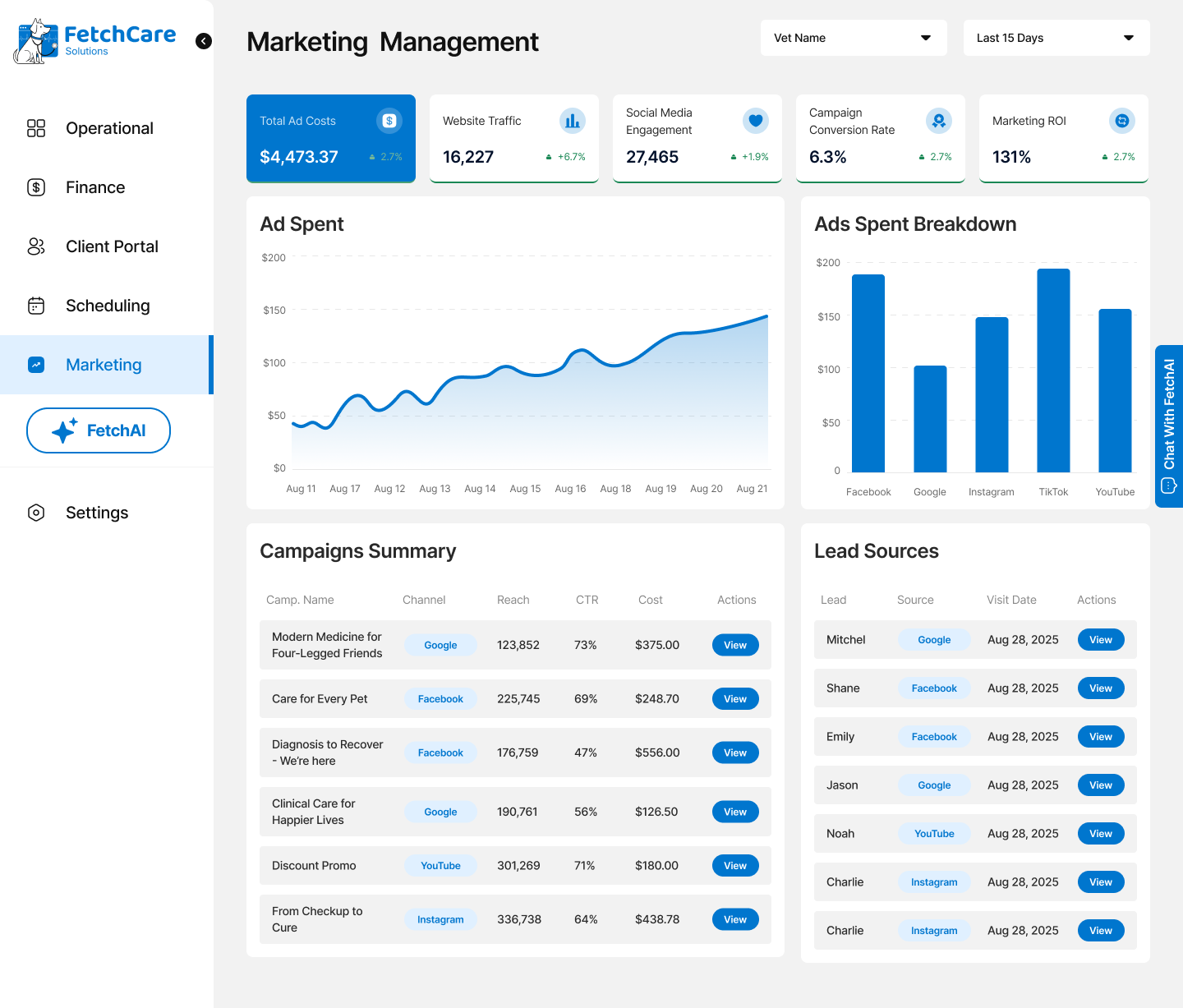Click the bar chart icon on Website Traffic
1183x1008 pixels.
573,121
